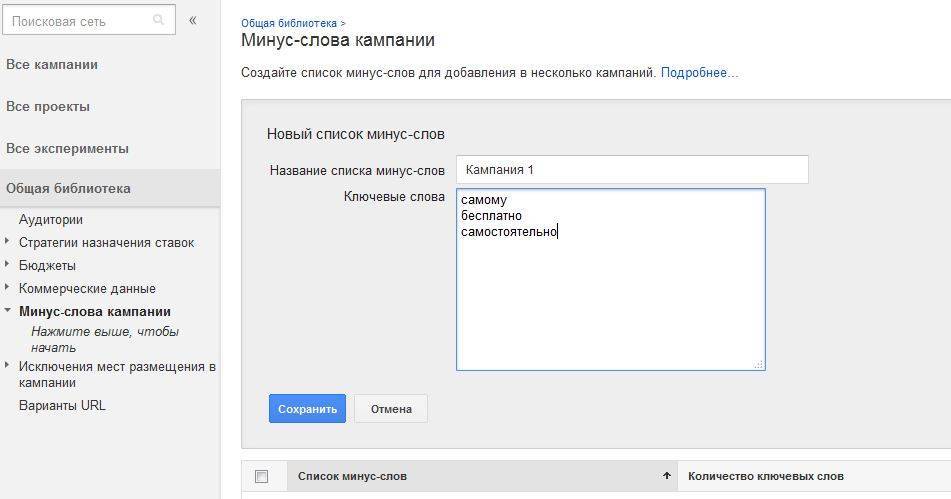Viewport: 951px width, 499px height.
Task: Follow the Подробнее link
Action: (699, 73)
